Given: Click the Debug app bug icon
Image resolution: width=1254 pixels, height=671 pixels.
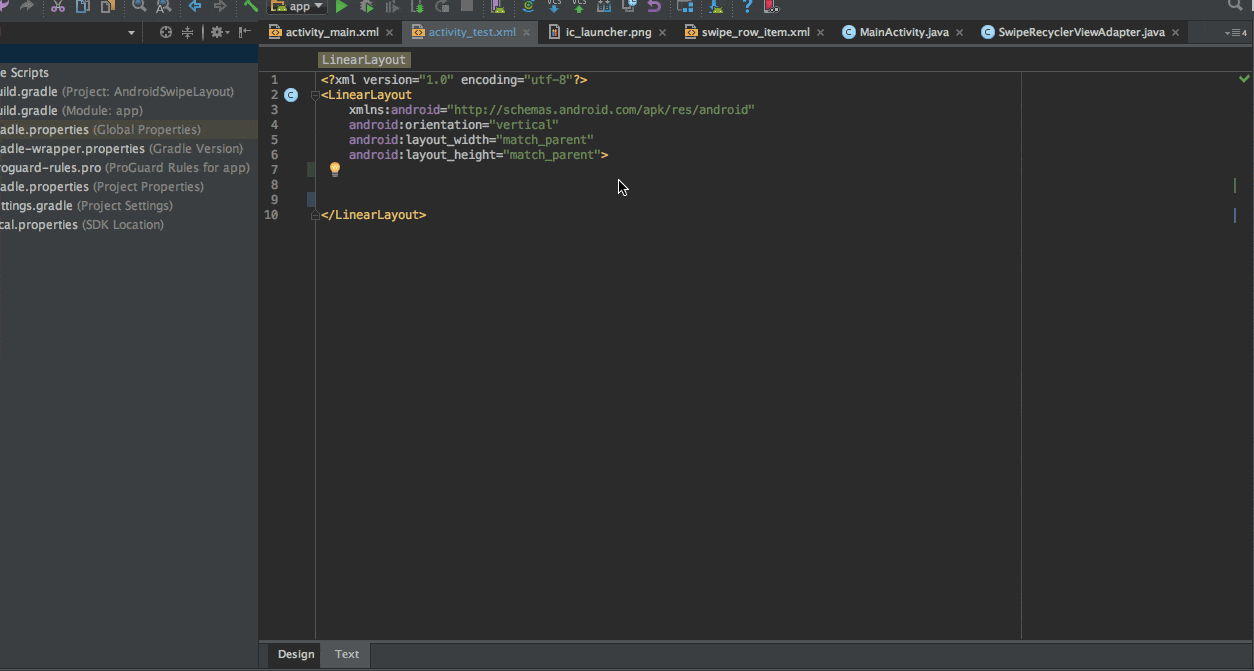Looking at the screenshot, I should [367, 7].
